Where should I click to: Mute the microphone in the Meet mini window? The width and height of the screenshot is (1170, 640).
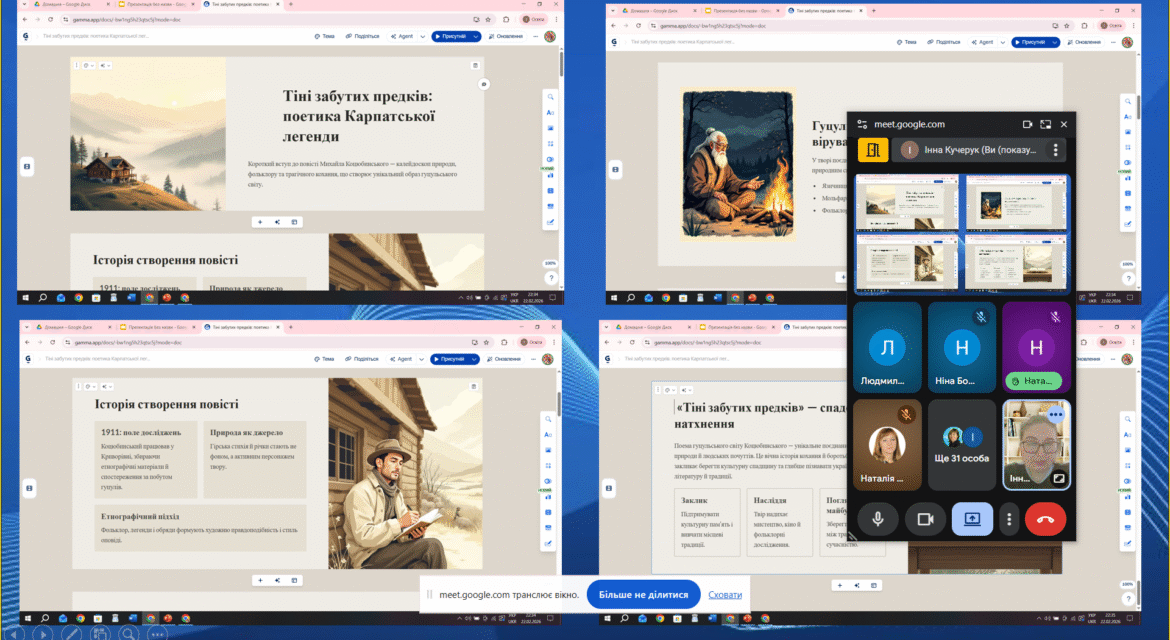click(x=878, y=519)
